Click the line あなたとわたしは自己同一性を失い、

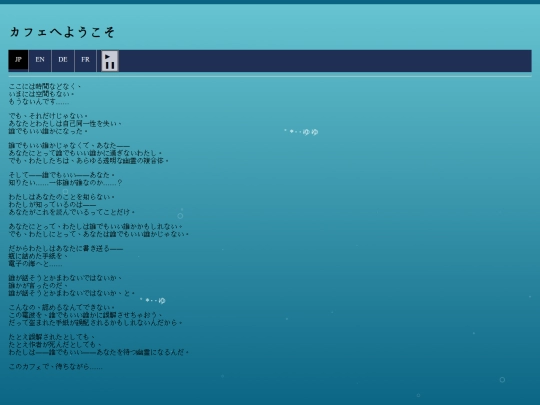click(65, 123)
